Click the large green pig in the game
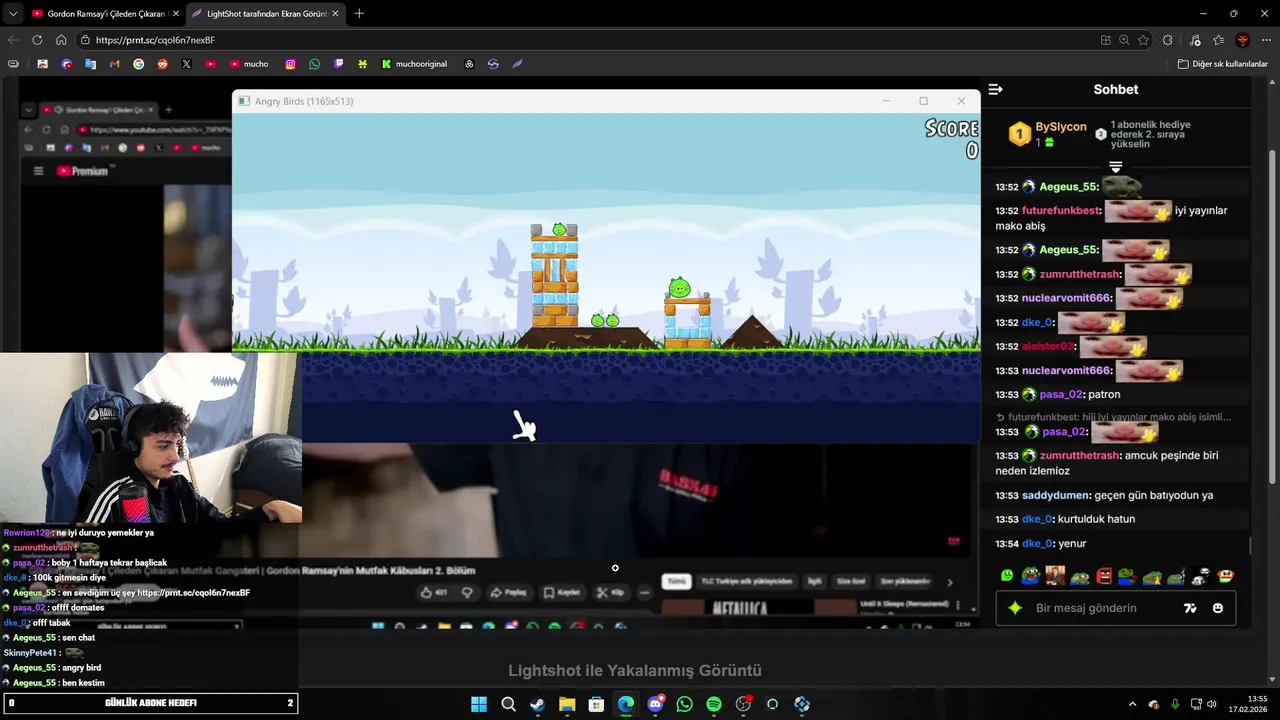 tap(680, 288)
